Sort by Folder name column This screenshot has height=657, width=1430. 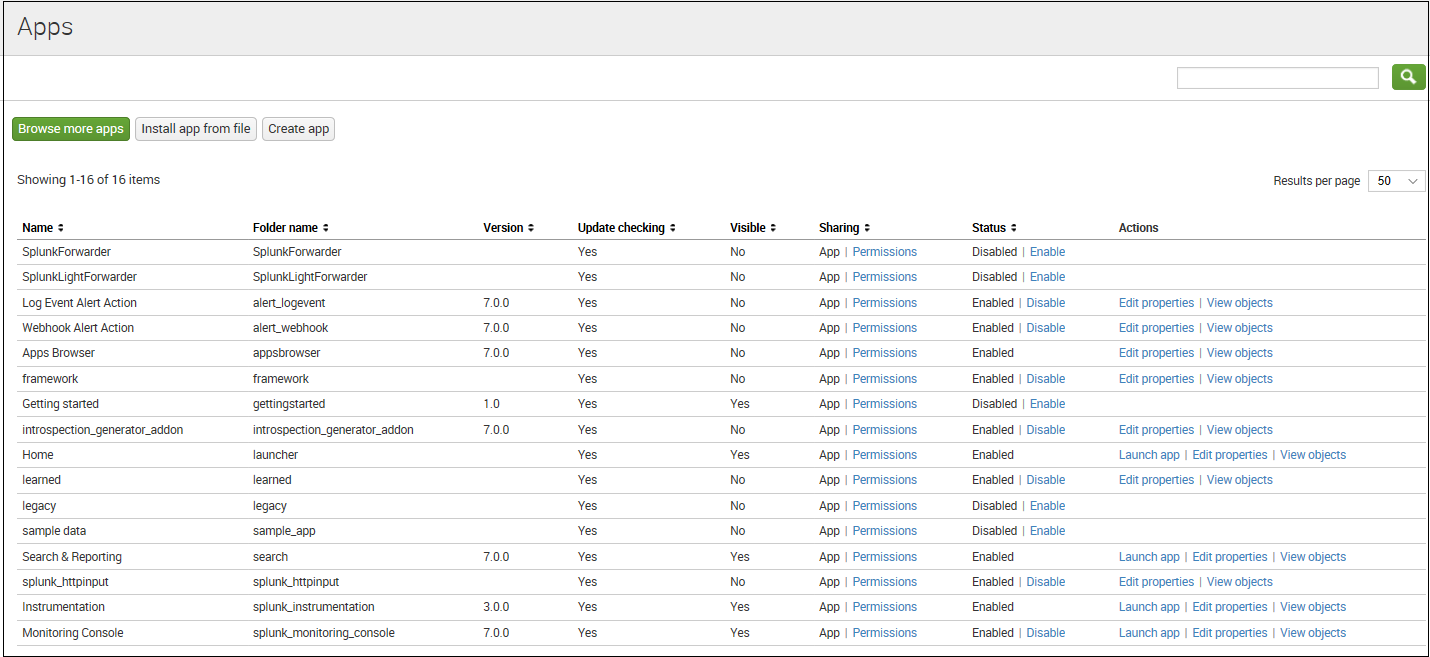tap(291, 228)
